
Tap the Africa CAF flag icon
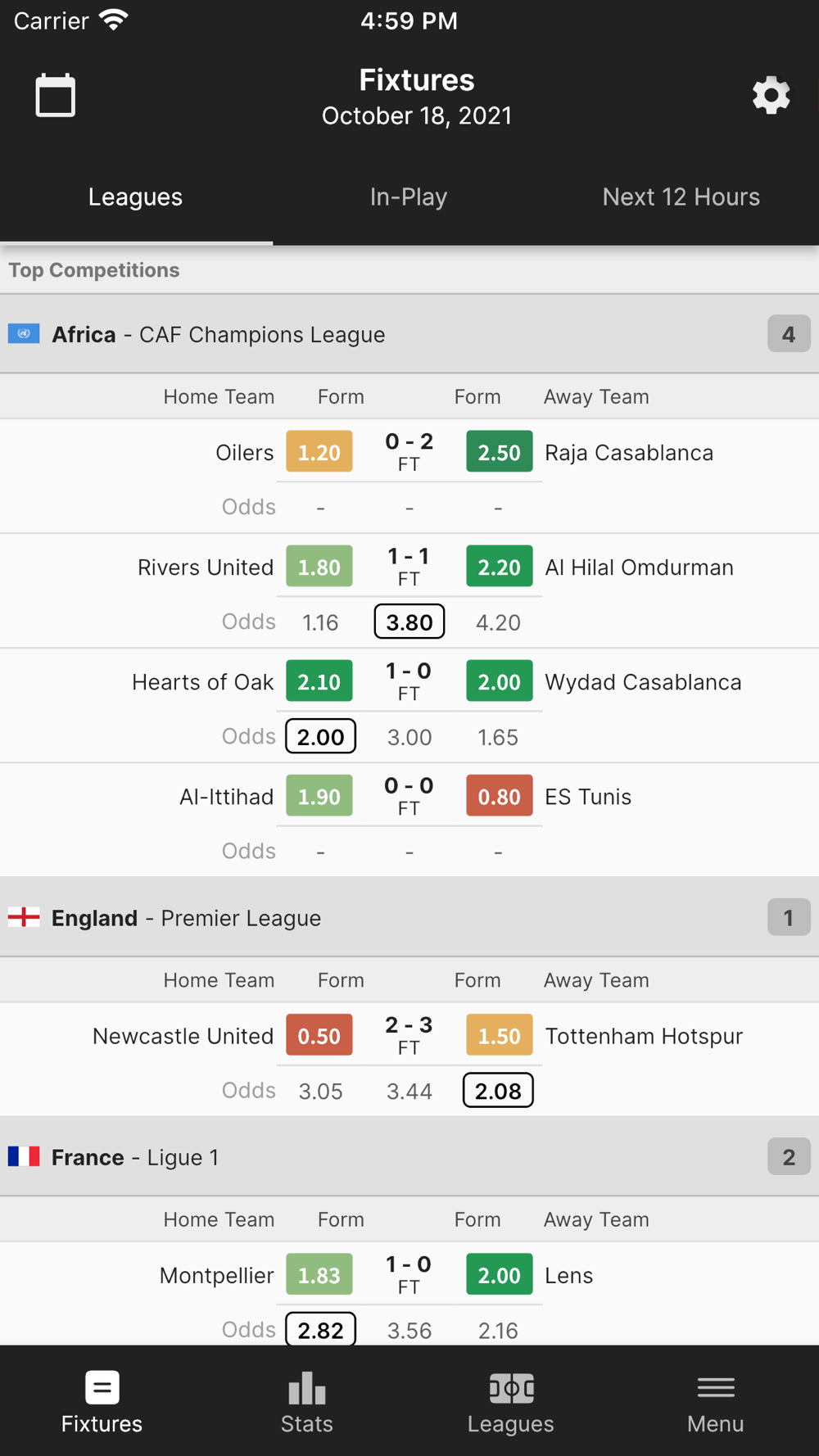click(x=24, y=333)
